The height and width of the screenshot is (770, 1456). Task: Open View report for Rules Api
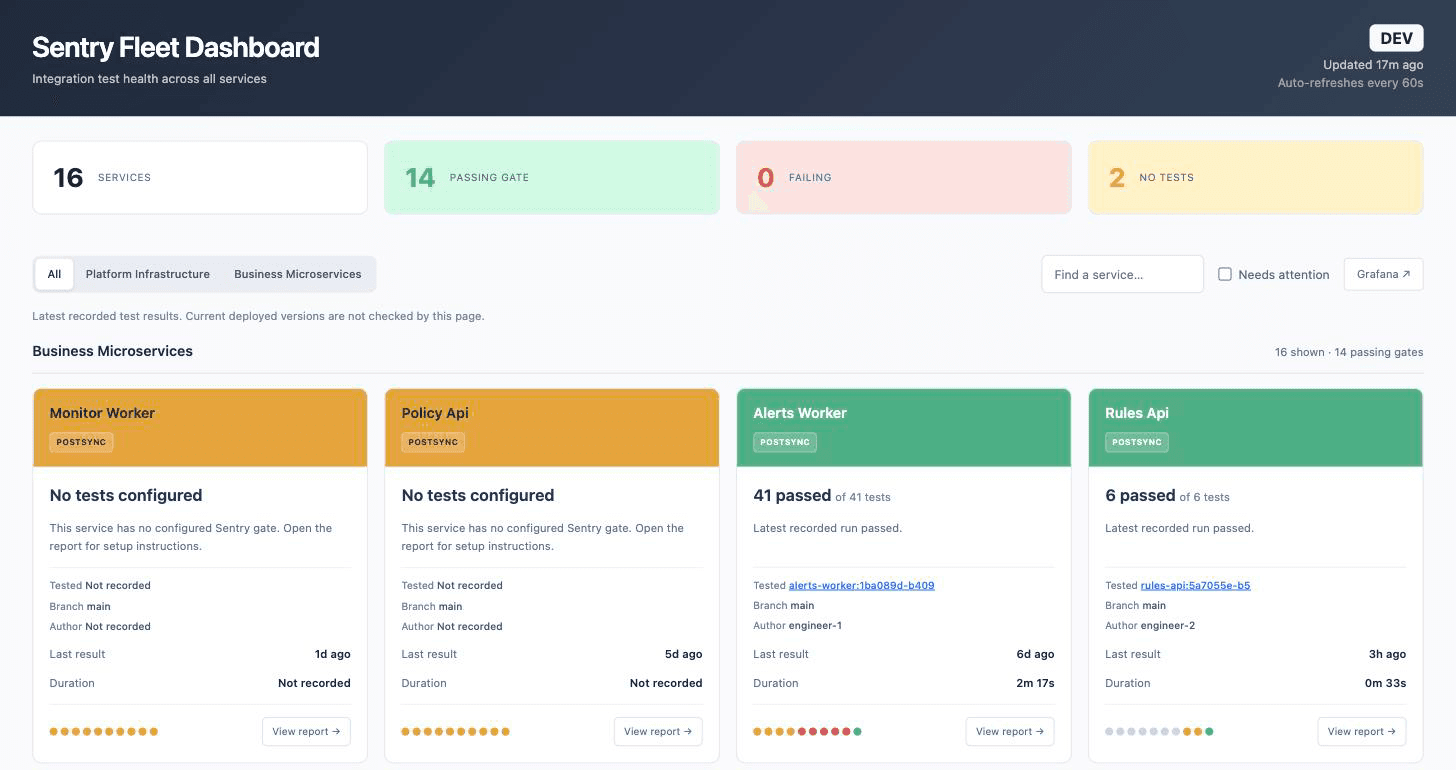tap(1362, 731)
